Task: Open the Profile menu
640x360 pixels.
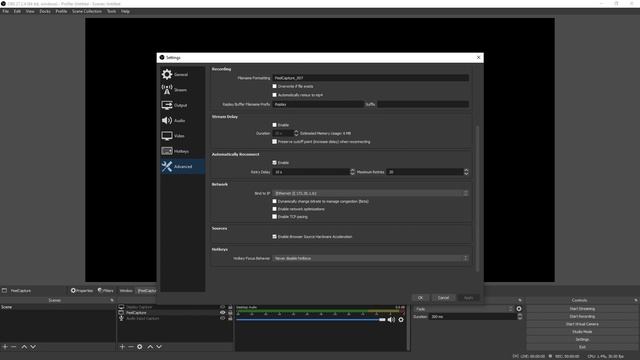Action: pyautogui.click(x=61, y=11)
